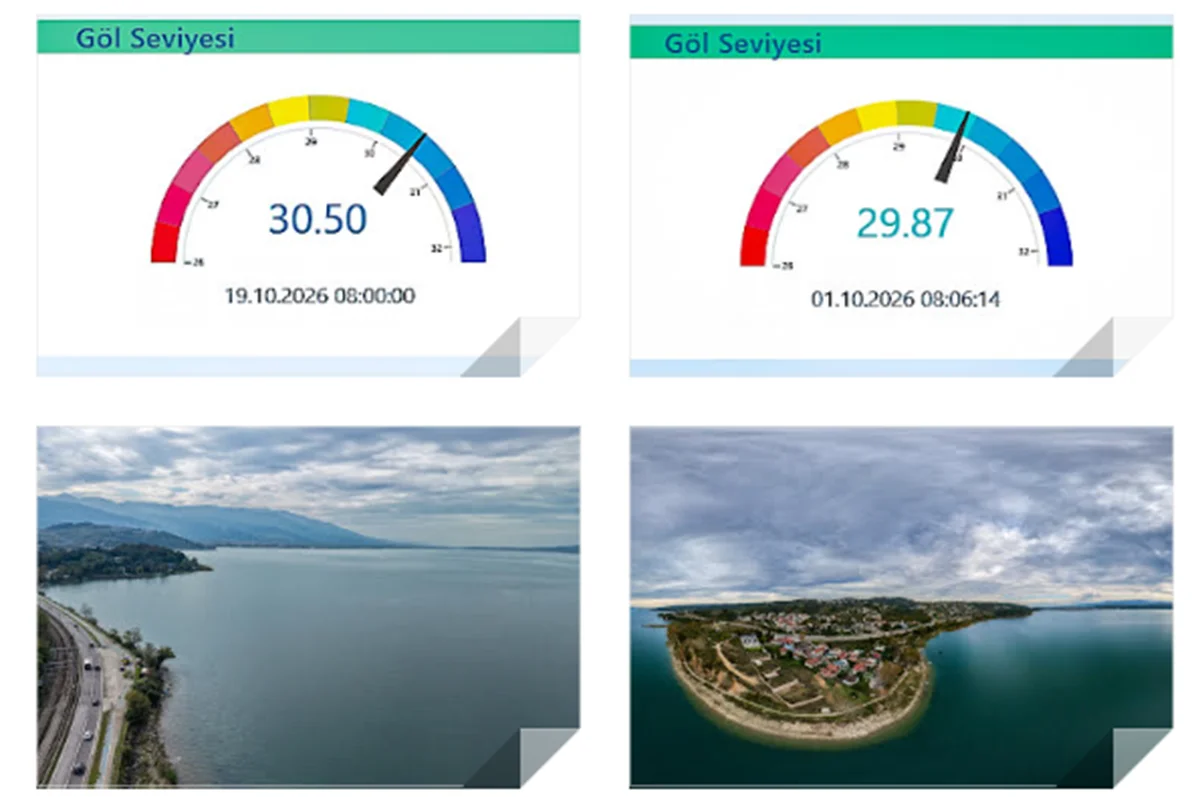
Task: Open the lakeside highway aerial photo
Action: (308, 606)
